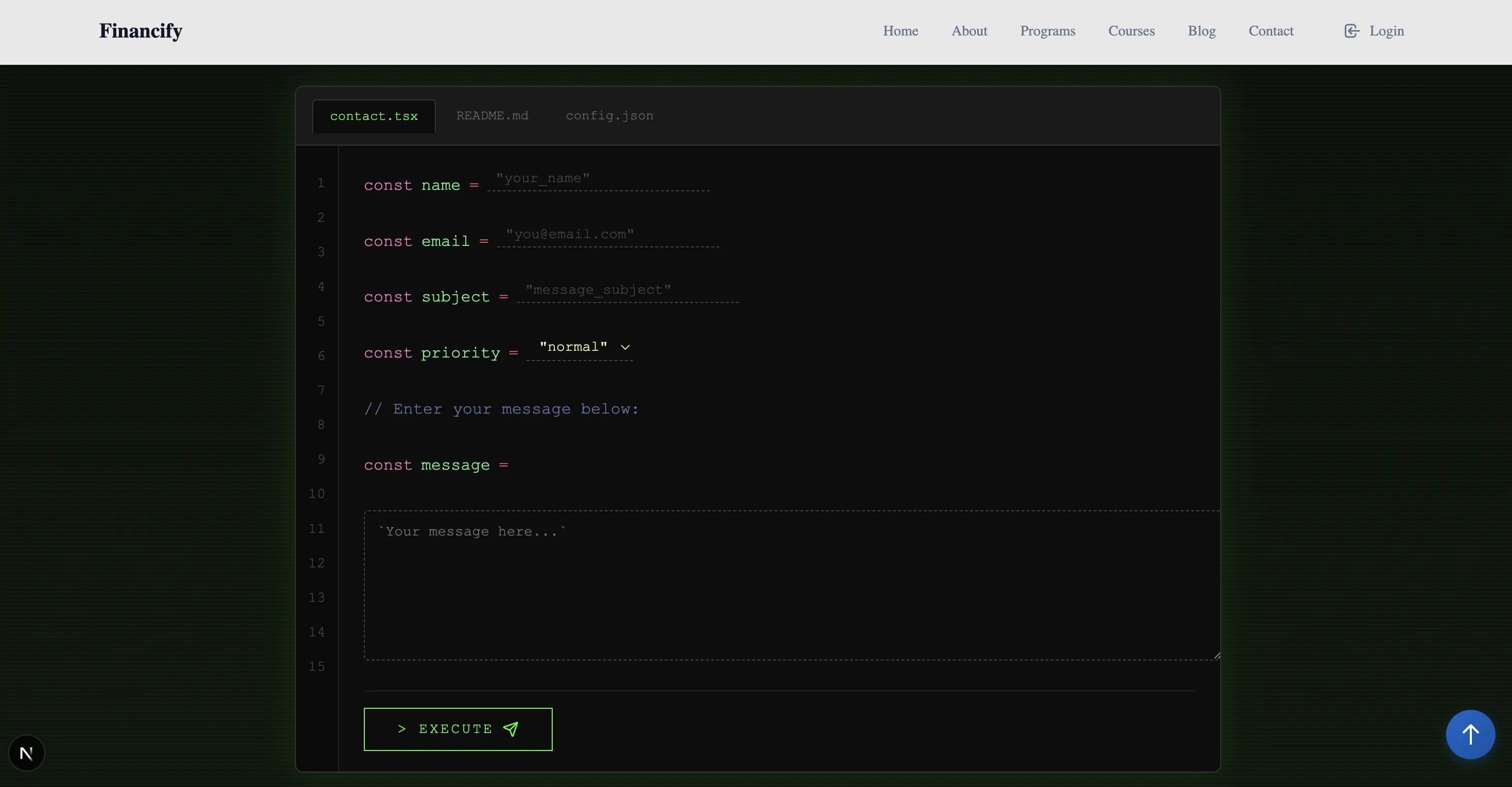Go to the Financify home logo
The image size is (1512, 787).
click(x=141, y=31)
